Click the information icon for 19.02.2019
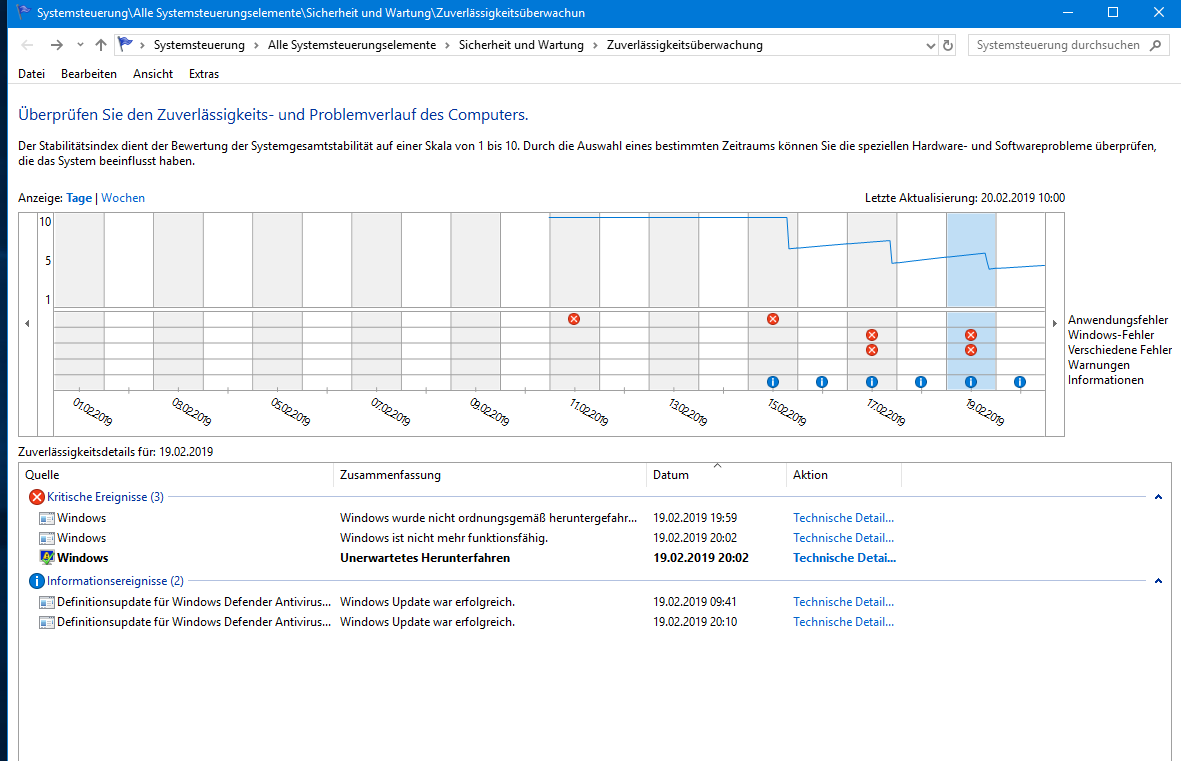 point(971,382)
